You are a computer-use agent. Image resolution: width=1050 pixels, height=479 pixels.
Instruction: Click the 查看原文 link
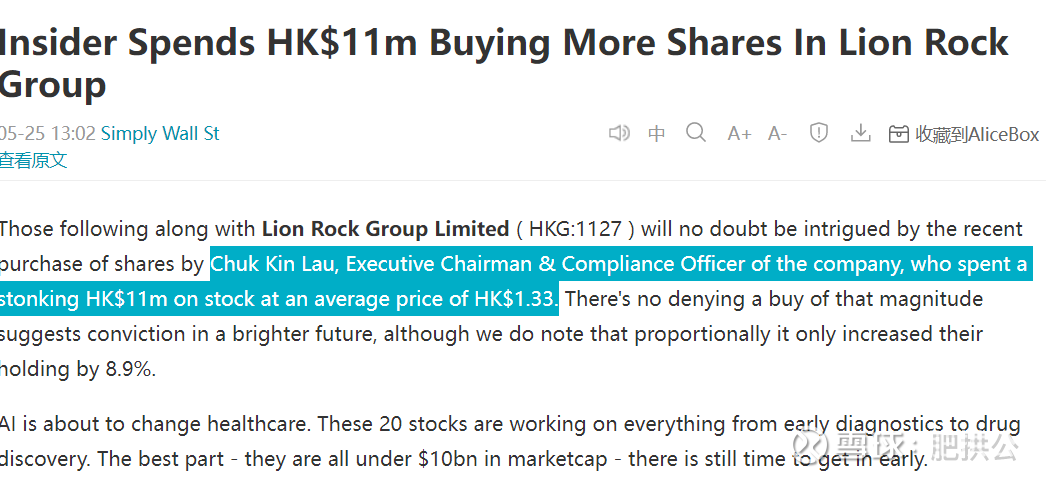point(33,160)
